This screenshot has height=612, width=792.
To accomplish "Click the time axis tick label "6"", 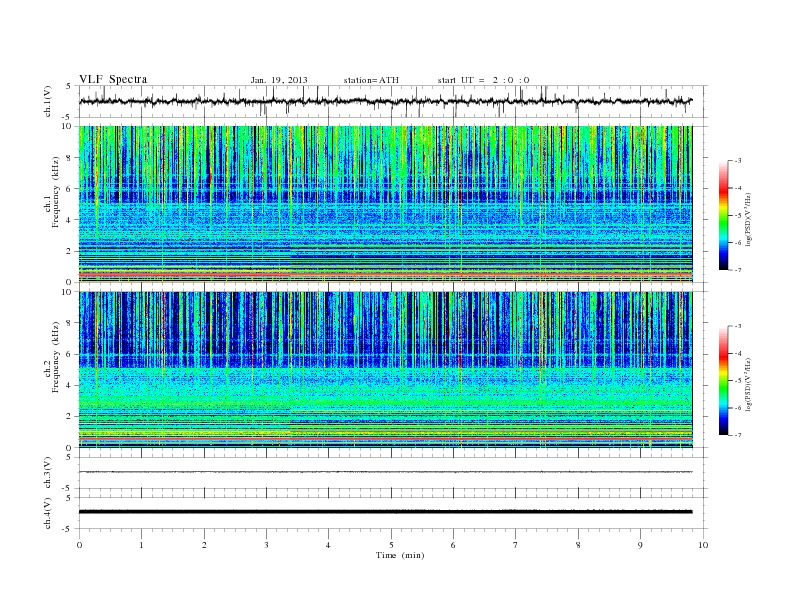I will pyautogui.click(x=453, y=545).
